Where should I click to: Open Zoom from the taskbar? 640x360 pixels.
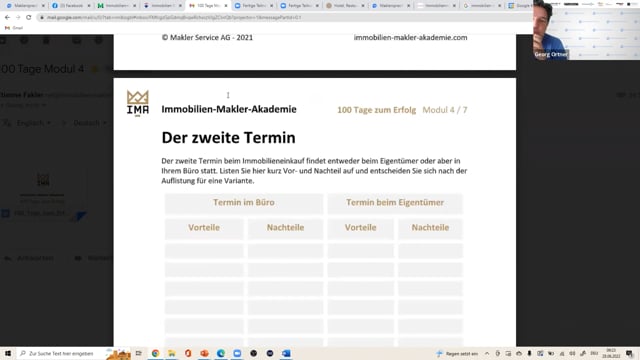click(237, 353)
